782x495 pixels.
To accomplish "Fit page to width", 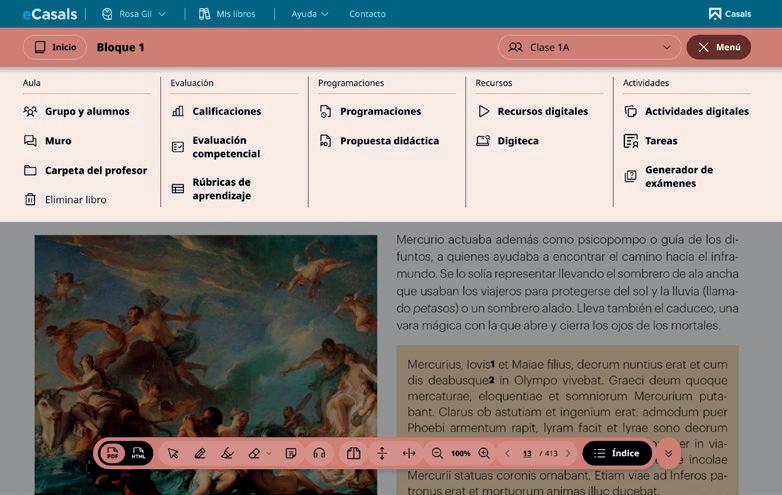I will point(409,453).
